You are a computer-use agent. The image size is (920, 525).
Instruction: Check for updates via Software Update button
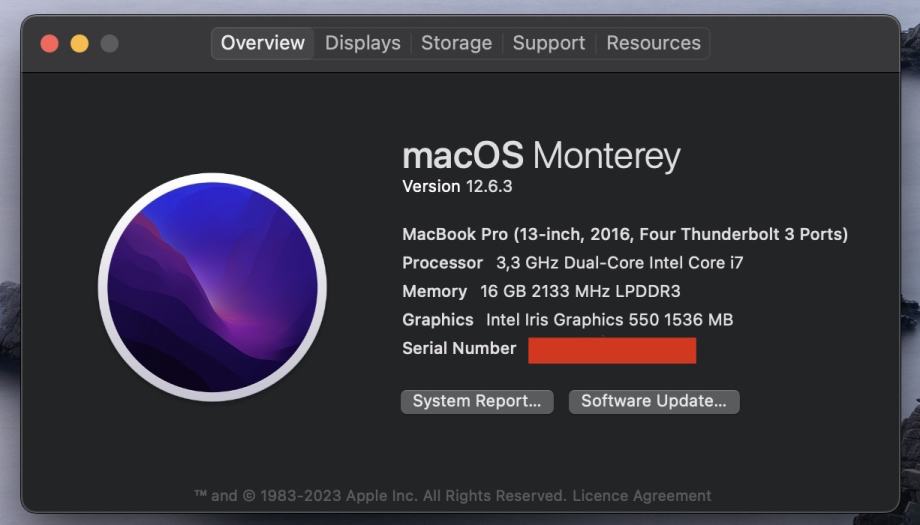coord(654,401)
